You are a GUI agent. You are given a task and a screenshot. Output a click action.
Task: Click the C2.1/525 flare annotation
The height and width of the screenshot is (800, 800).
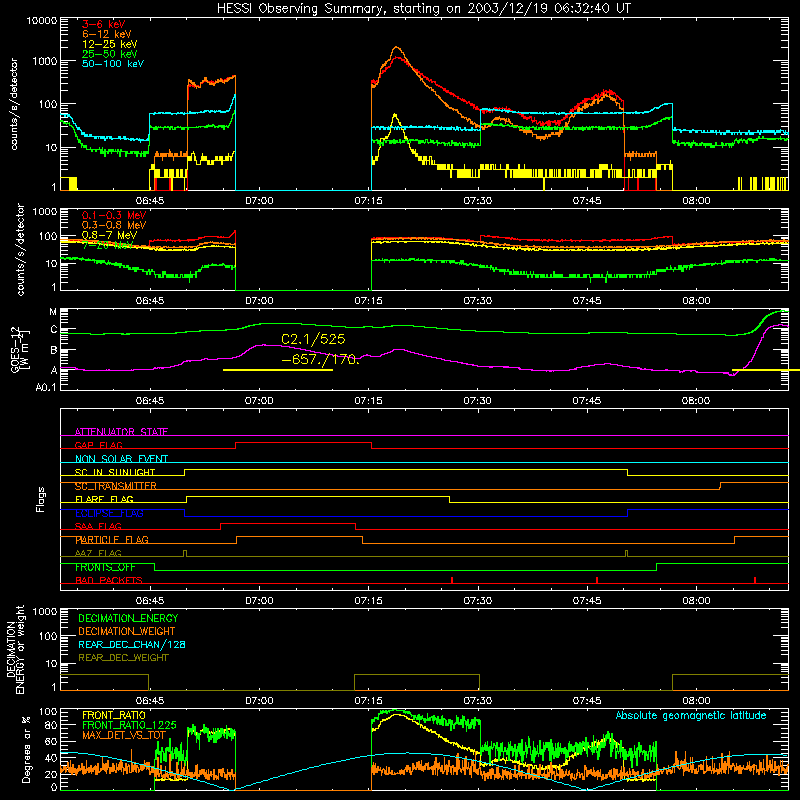pyautogui.click(x=313, y=339)
